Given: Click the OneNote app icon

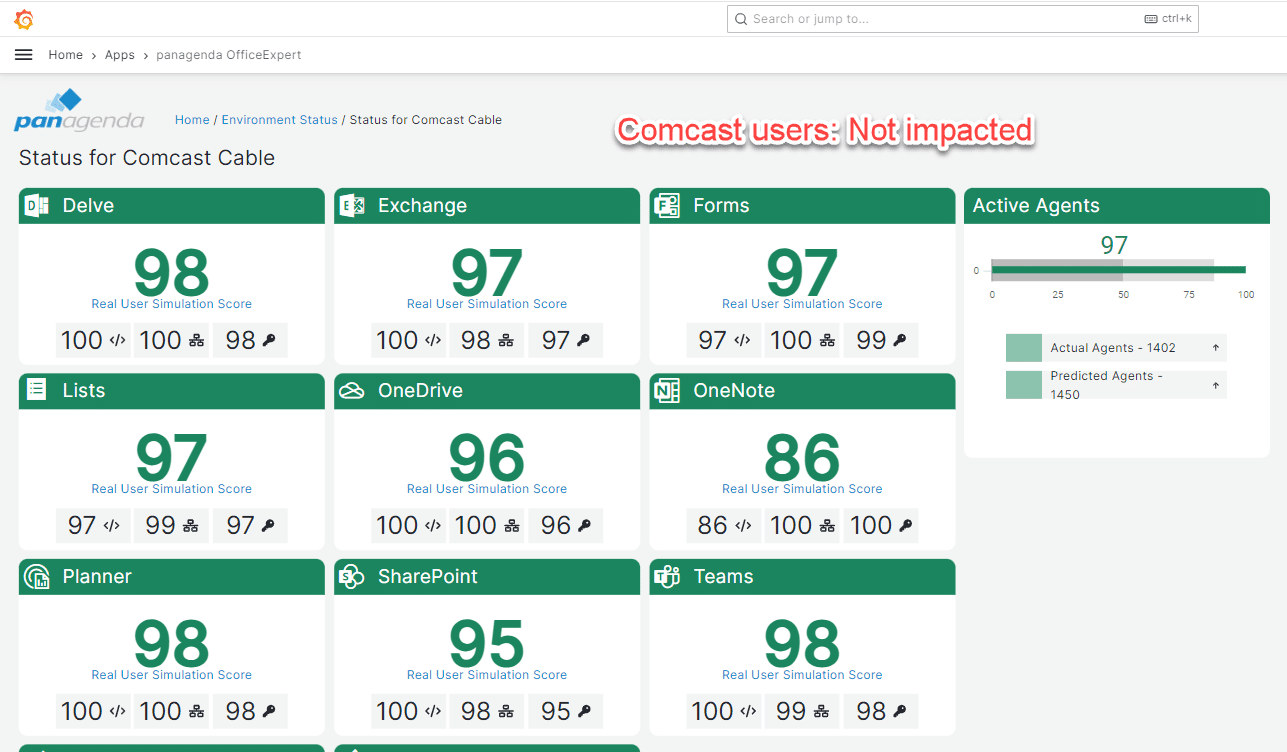Looking at the screenshot, I should pyautogui.click(x=667, y=391).
